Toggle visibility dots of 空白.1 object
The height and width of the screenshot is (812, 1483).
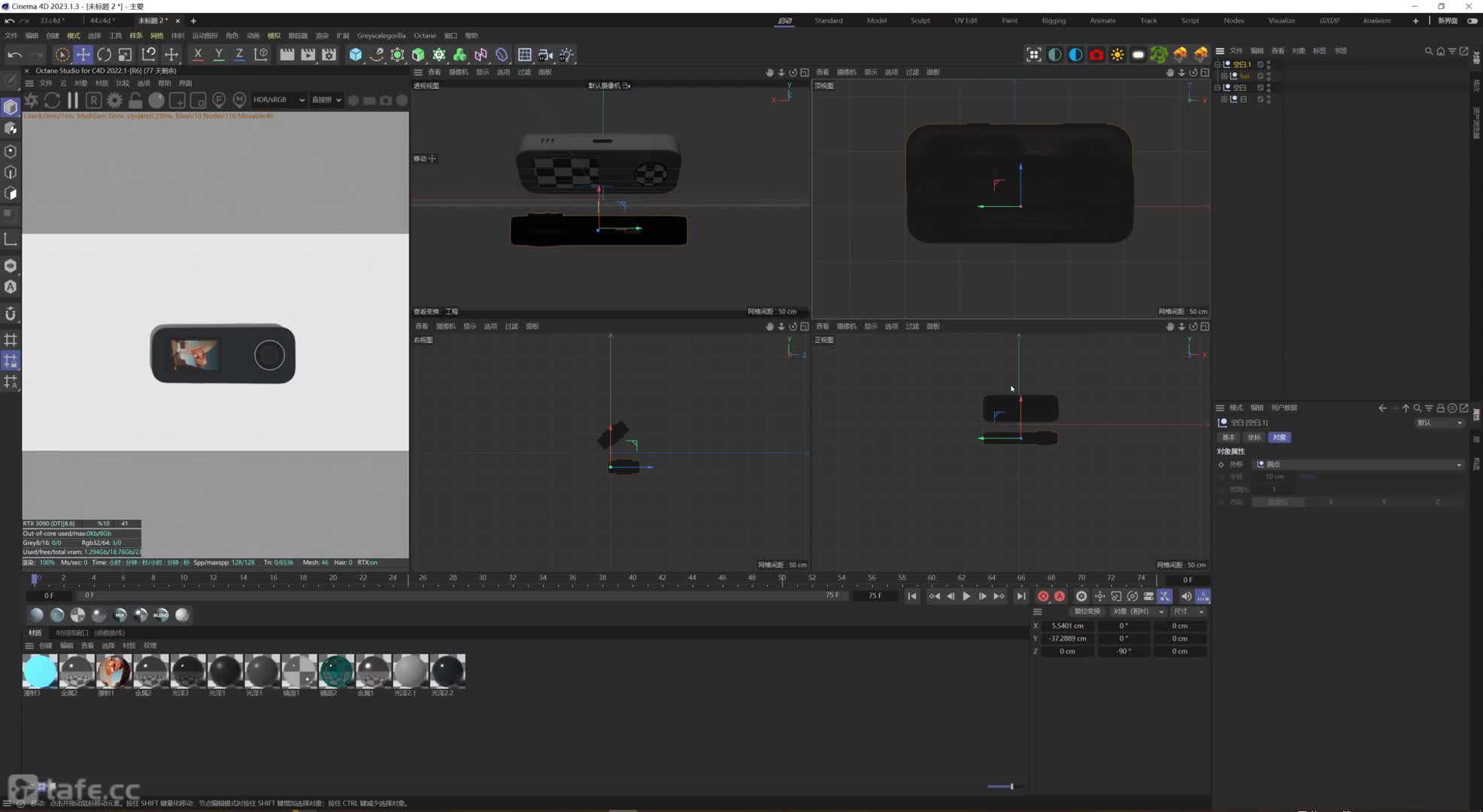[x=1269, y=64]
